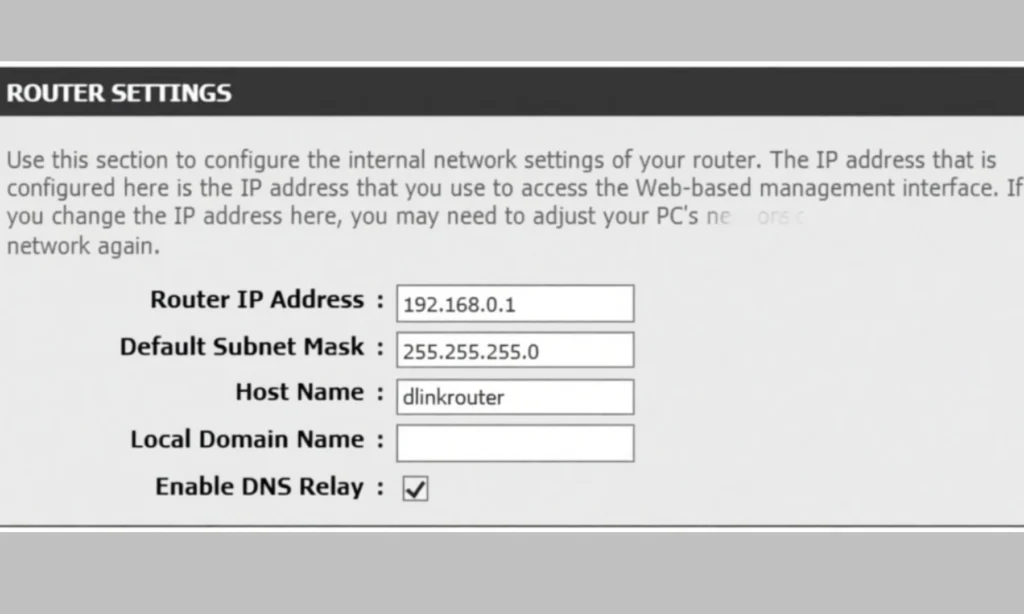Click the dlinkrouter hostname text
The width and height of the screenshot is (1024, 614).
pos(449,397)
